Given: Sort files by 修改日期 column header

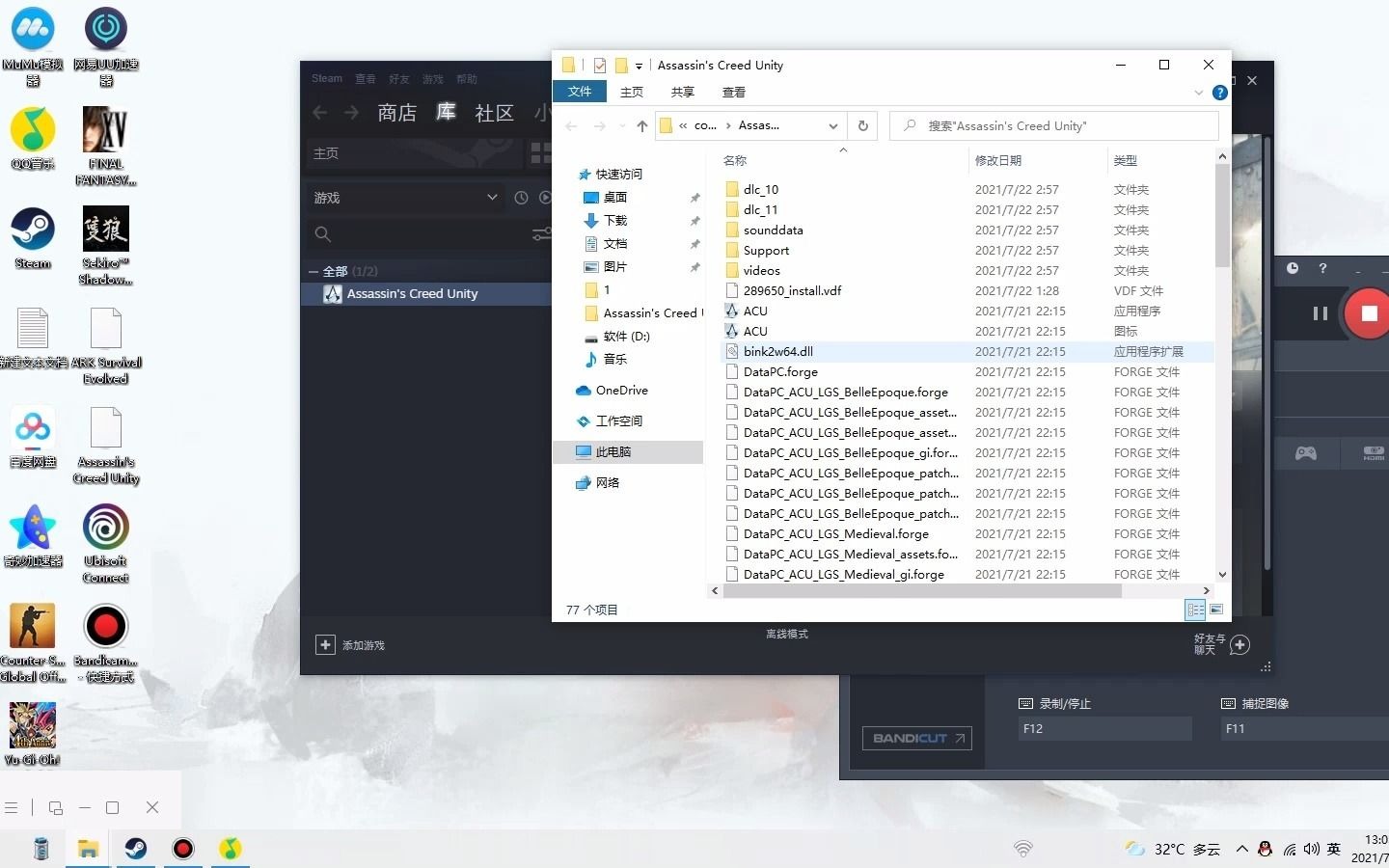Looking at the screenshot, I should 998,161.
